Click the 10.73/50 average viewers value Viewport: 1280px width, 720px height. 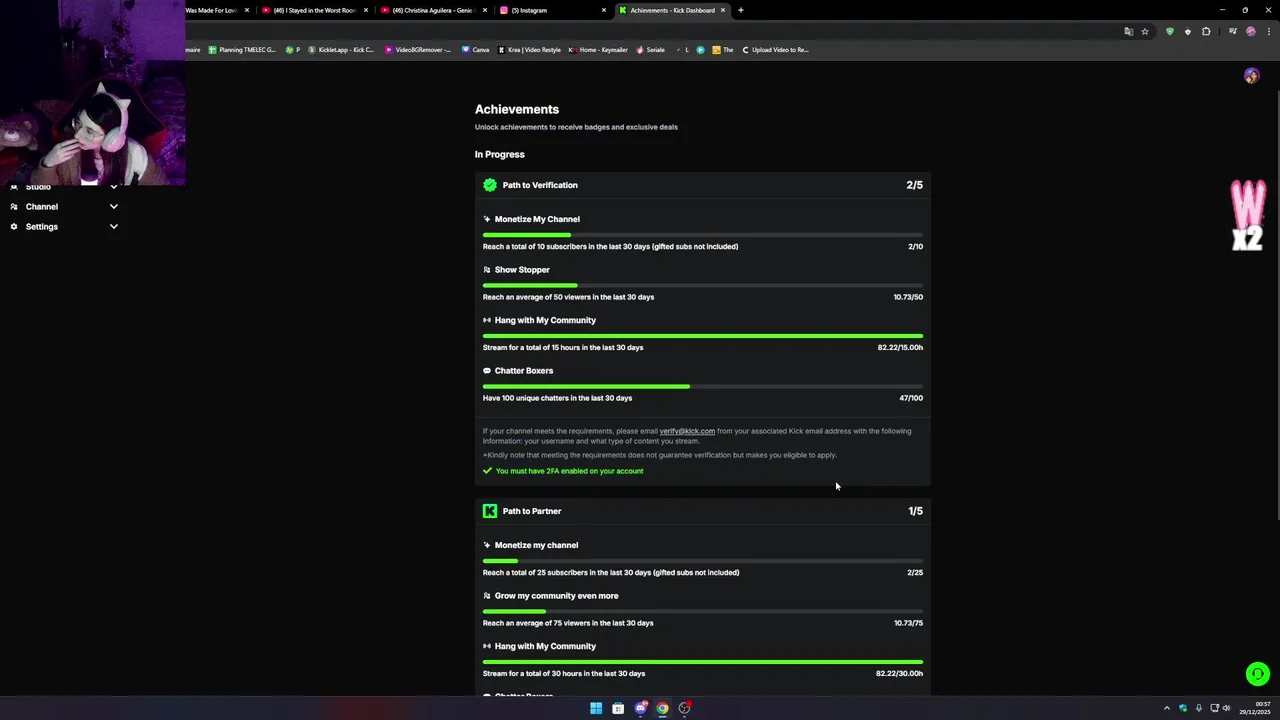pos(908,297)
